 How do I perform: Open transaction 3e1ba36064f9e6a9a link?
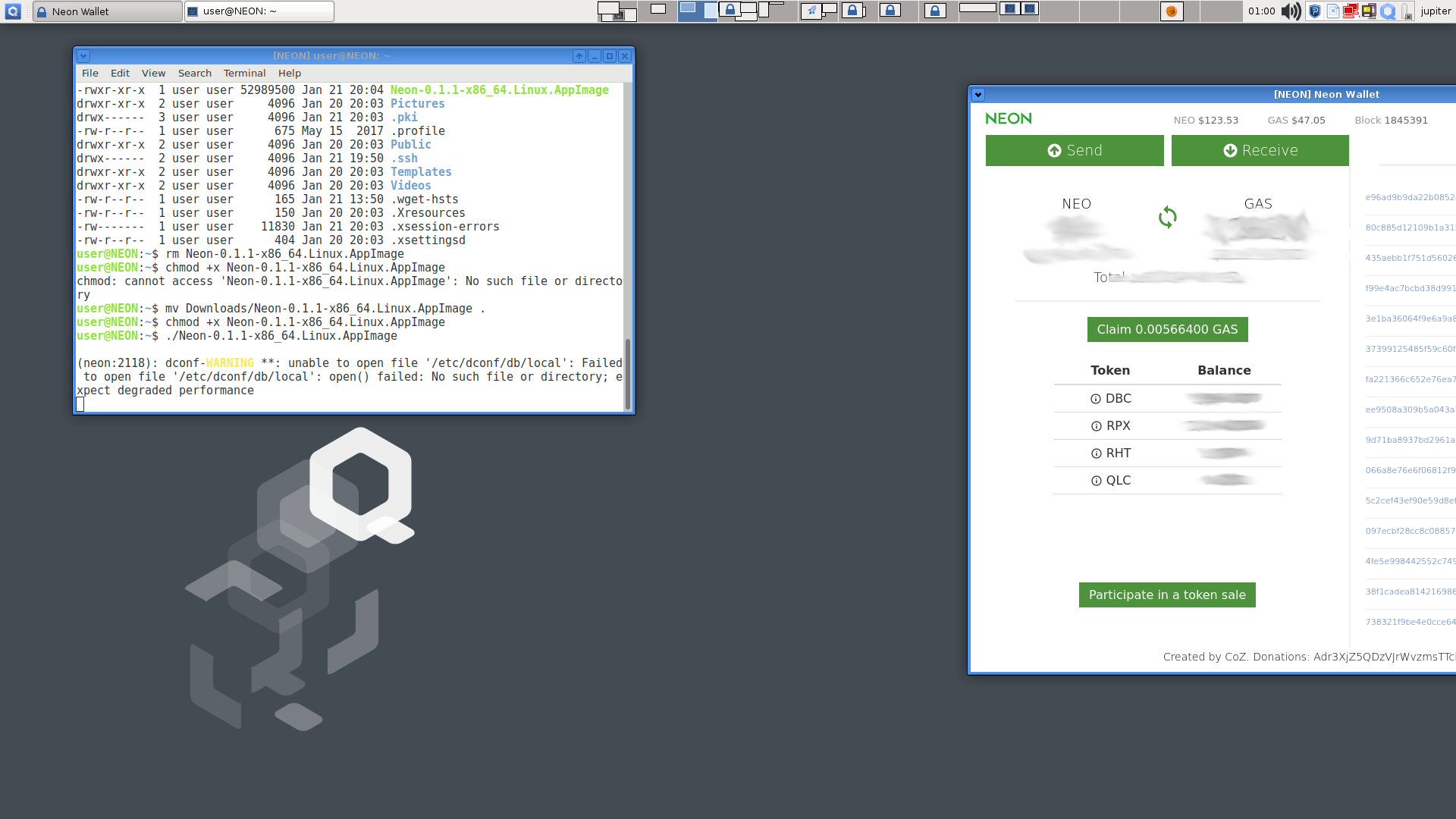1410,318
